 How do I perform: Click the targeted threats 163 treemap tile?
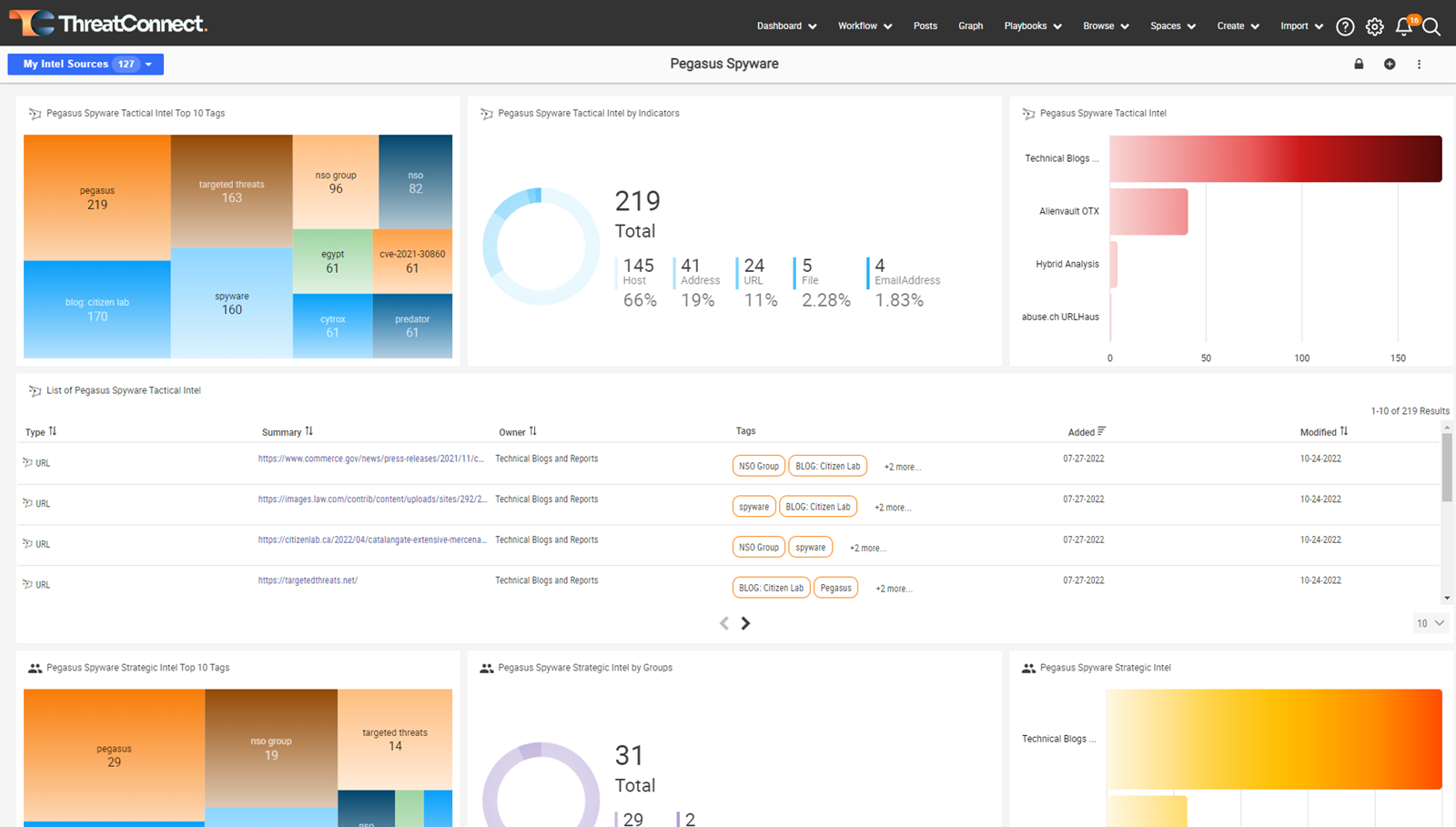click(x=232, y=191)
